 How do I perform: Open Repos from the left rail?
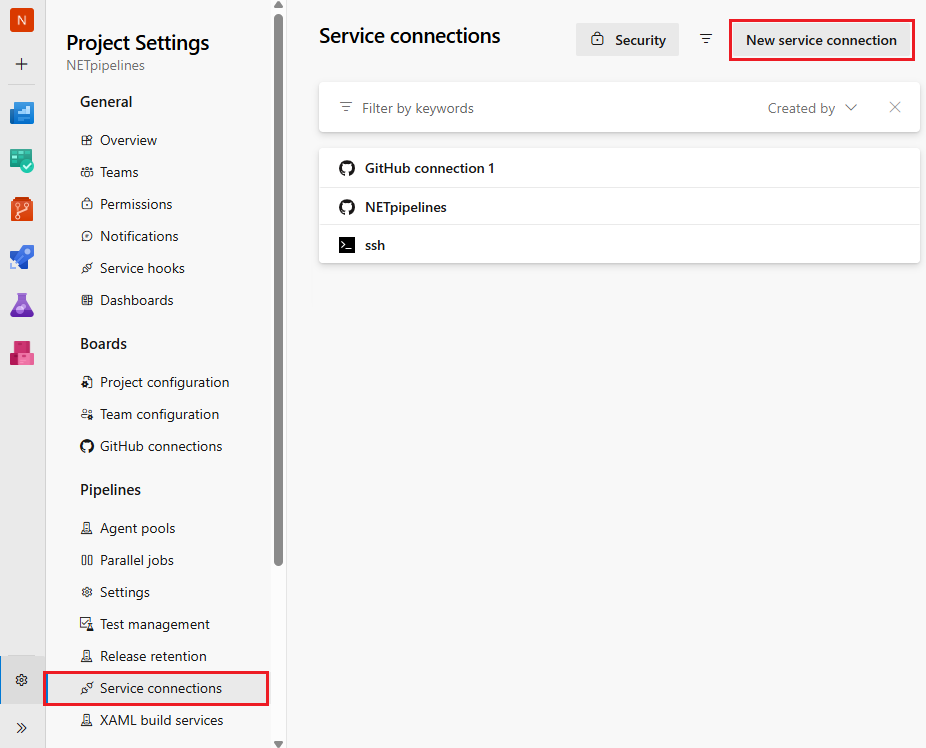22,208
